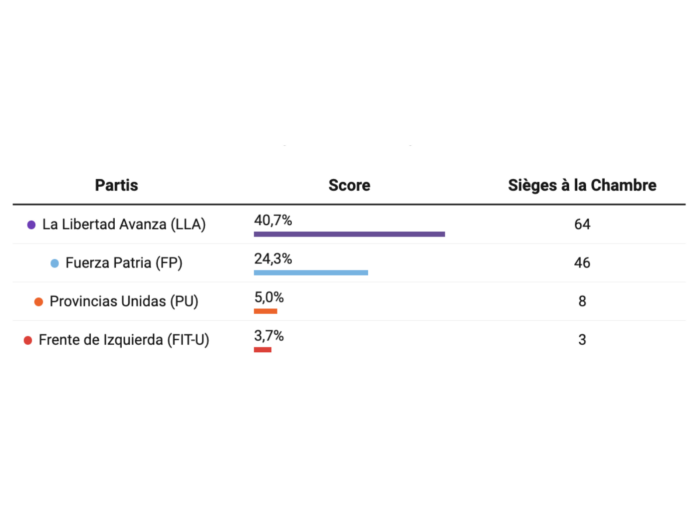Click the purple dot beside La Libertad Avanza
The width and height of the screenshot is (688, 516).
click(32, 225)
